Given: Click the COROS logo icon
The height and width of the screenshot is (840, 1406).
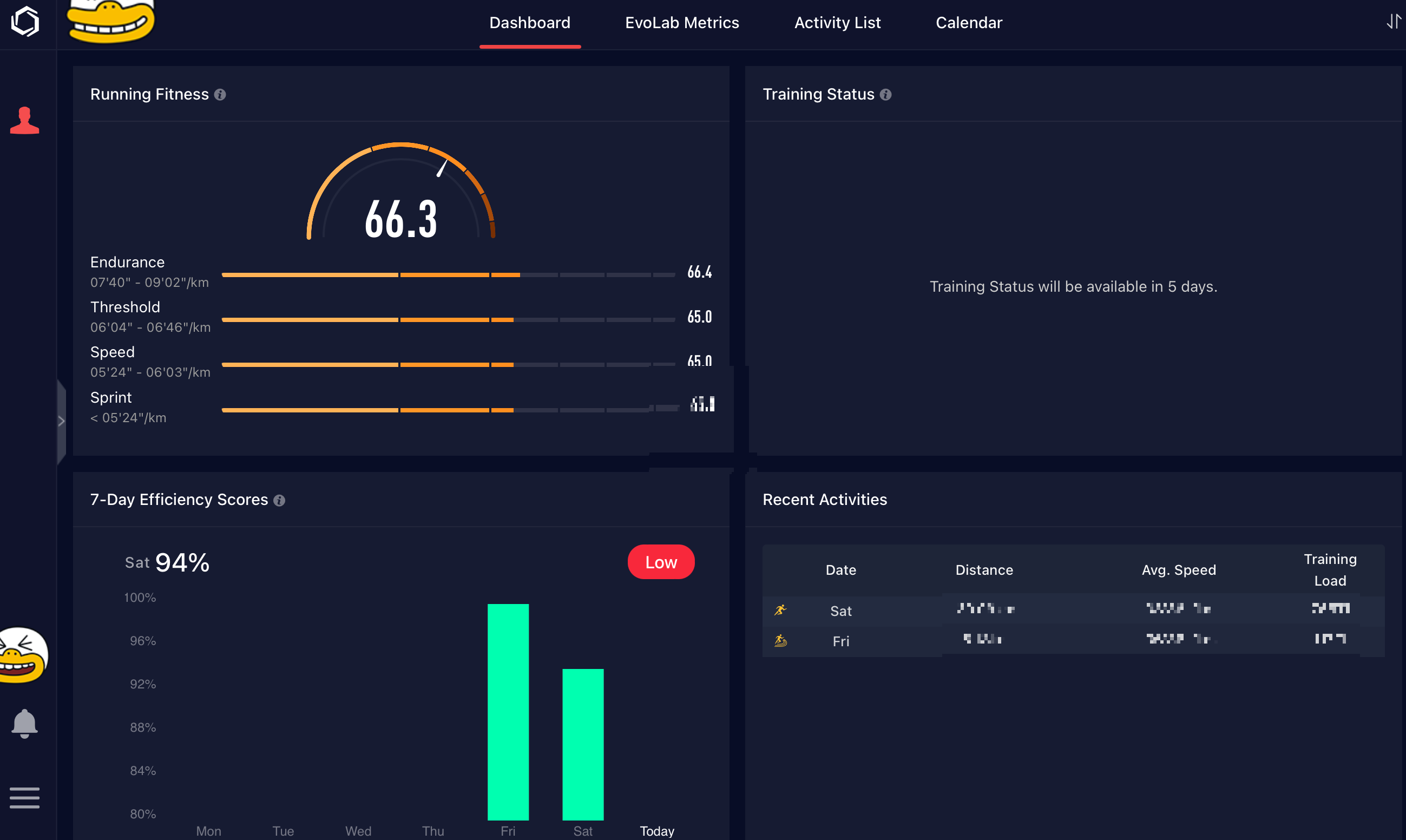Looking at the screenshot, I should click(x=25, y=22).
